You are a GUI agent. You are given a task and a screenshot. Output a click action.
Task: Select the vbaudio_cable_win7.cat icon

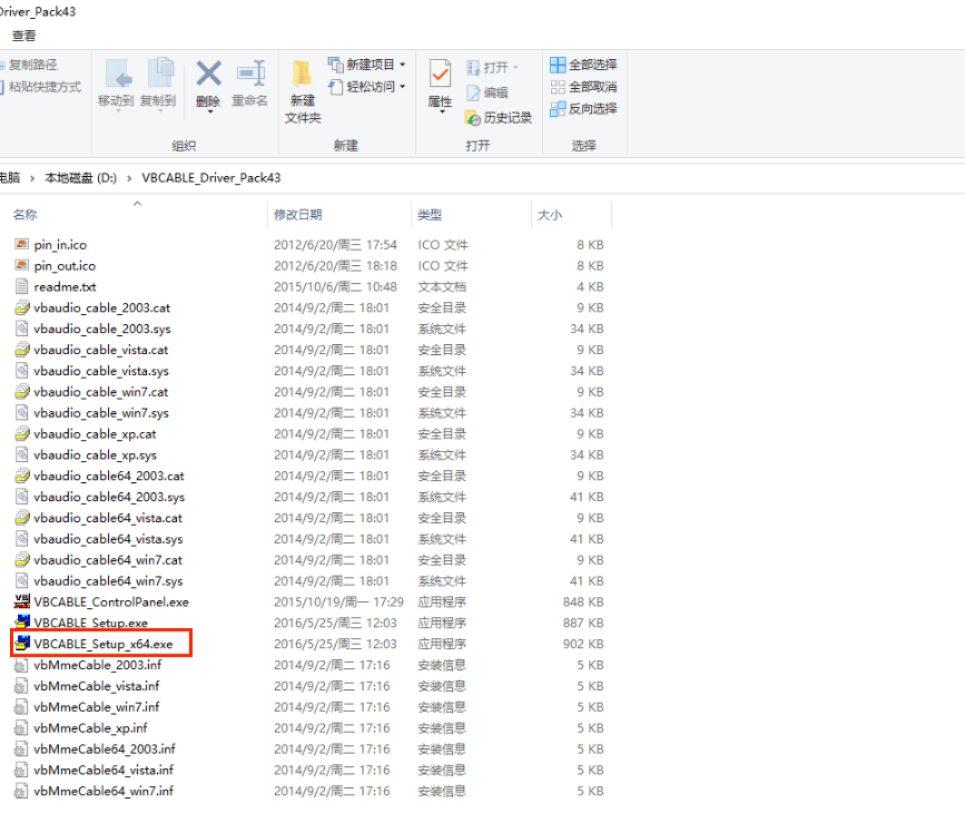point(22,391)
